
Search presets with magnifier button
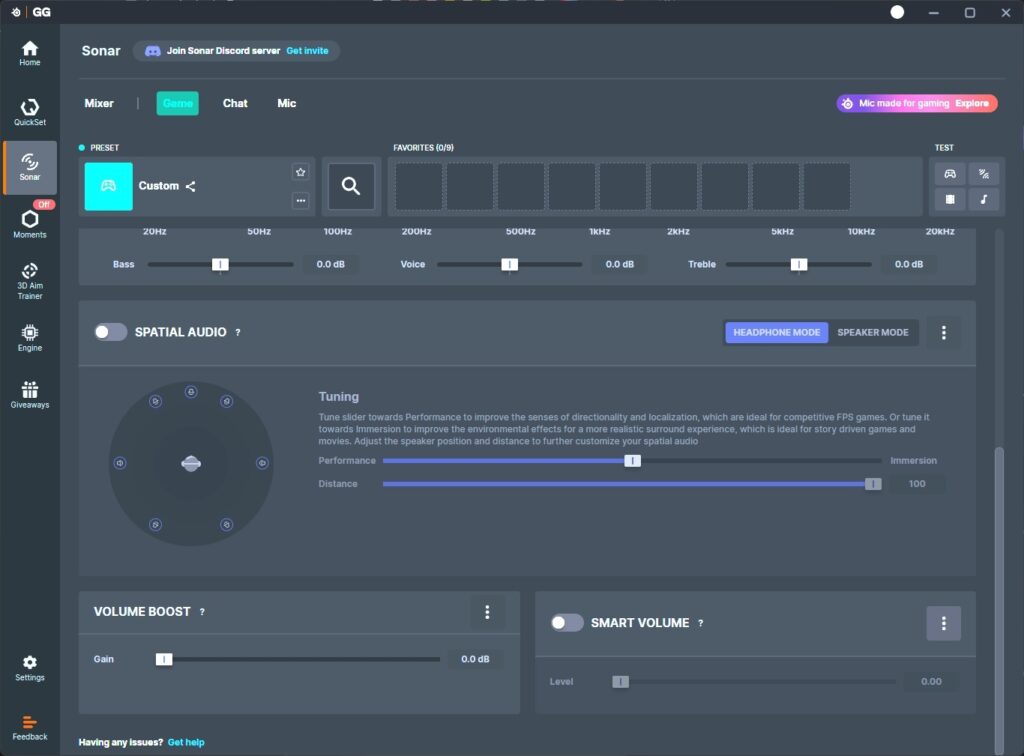coord(351,186)
